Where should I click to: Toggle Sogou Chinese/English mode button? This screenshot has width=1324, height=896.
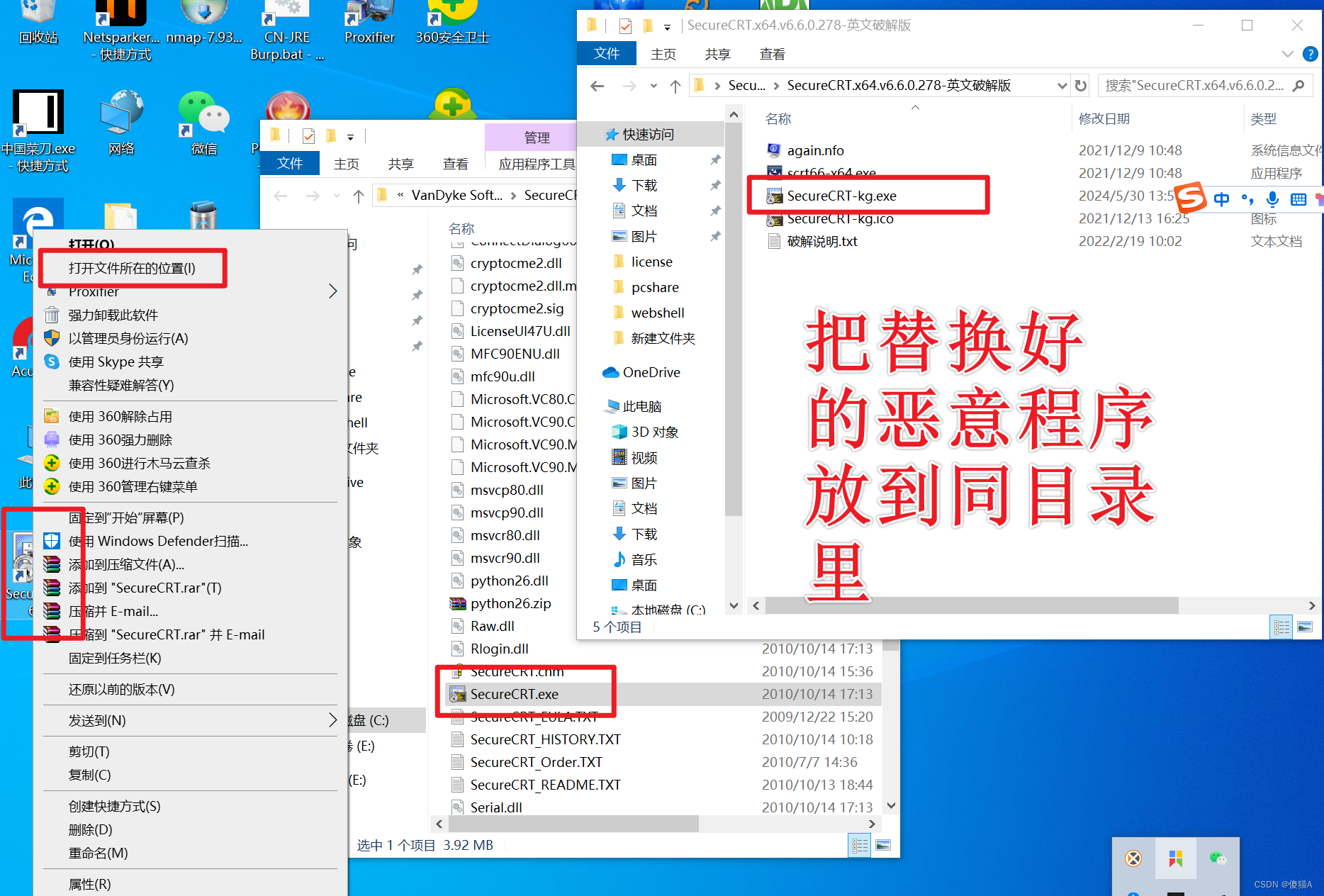(1221, 199)
